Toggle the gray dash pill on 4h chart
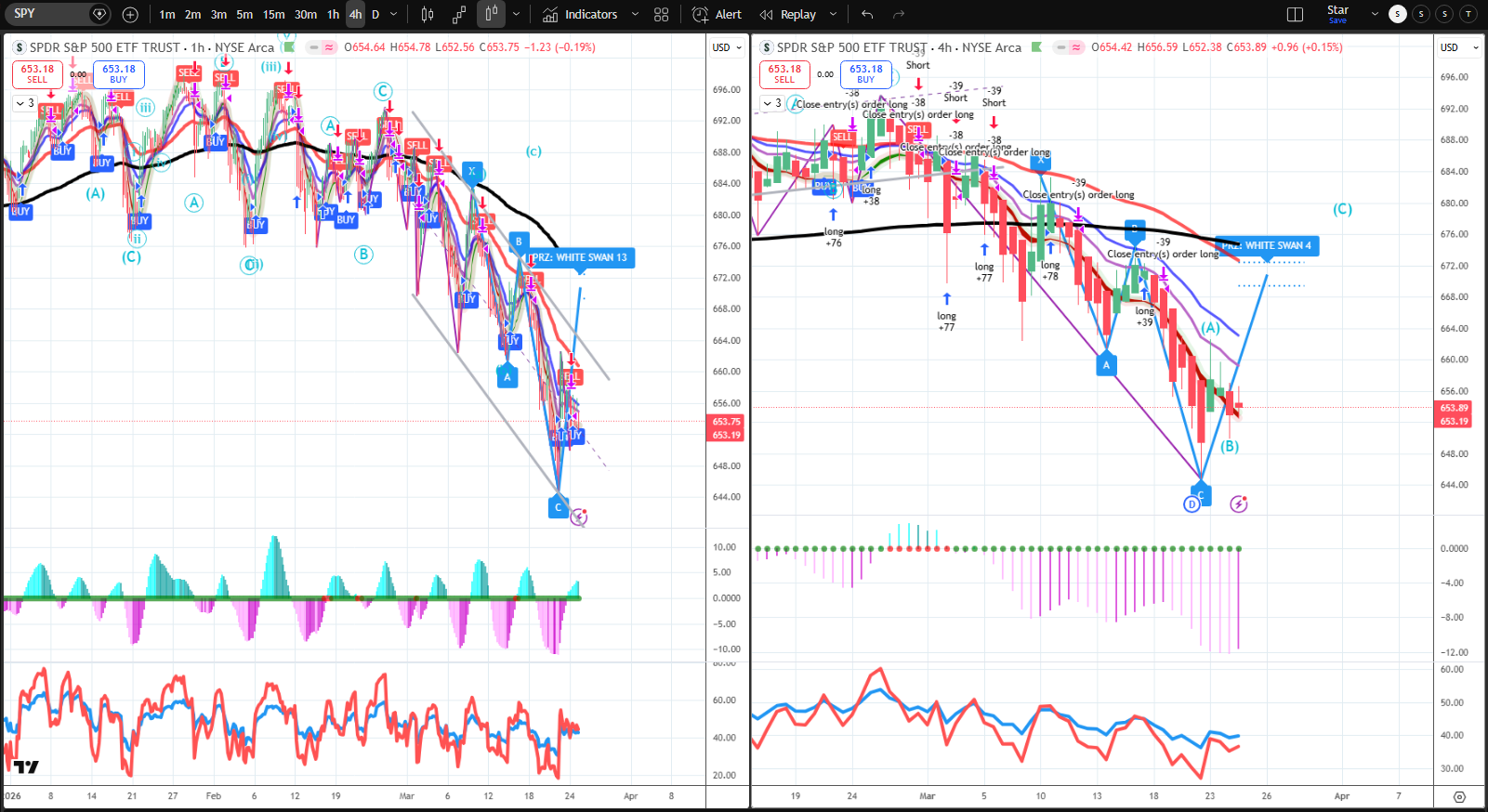Viewport: 1488px width, 812px height. (x=1060, y=47)
